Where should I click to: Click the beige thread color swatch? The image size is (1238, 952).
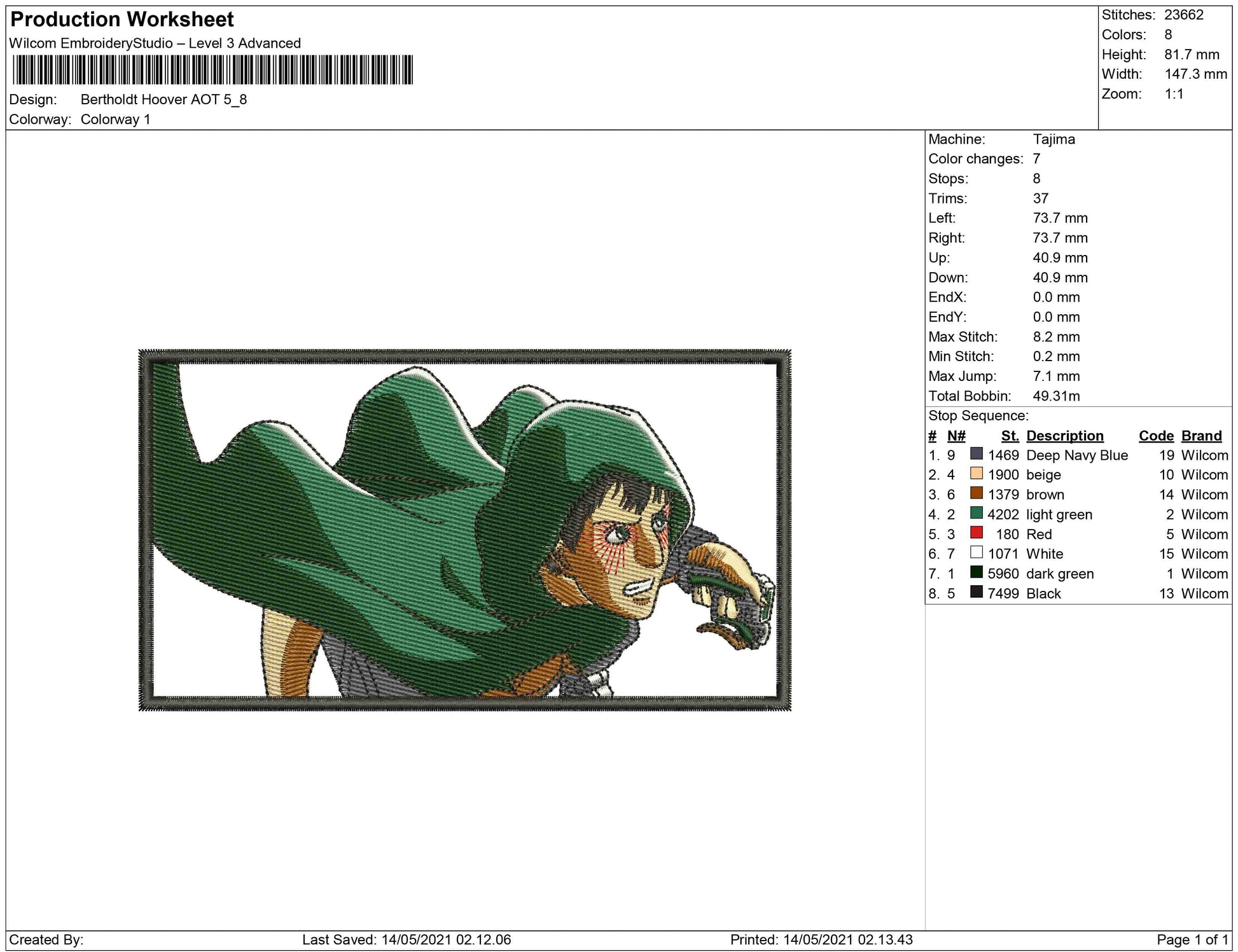(977, 474)
